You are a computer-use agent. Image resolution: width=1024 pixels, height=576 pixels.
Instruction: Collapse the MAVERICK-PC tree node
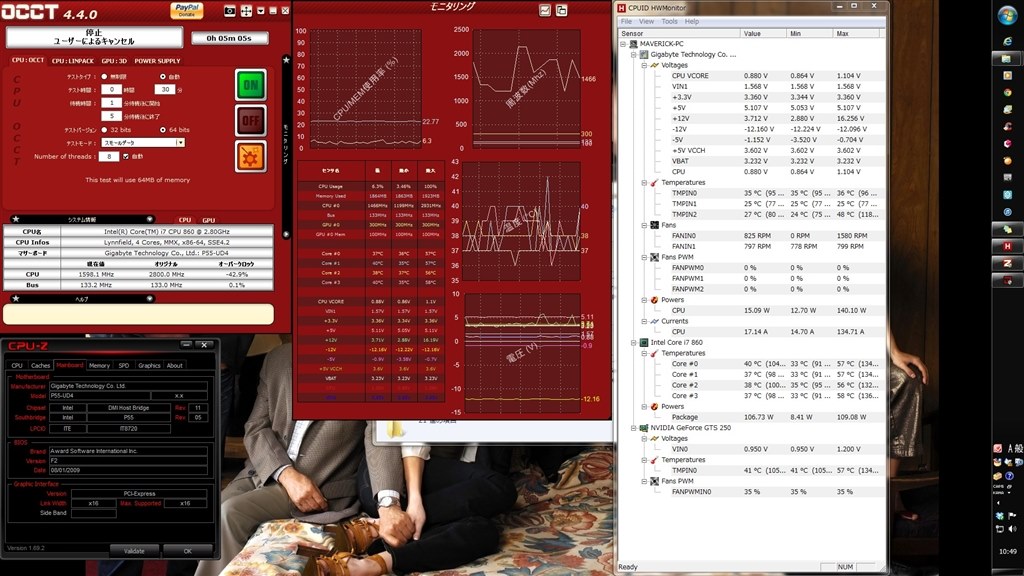point(623,44)
